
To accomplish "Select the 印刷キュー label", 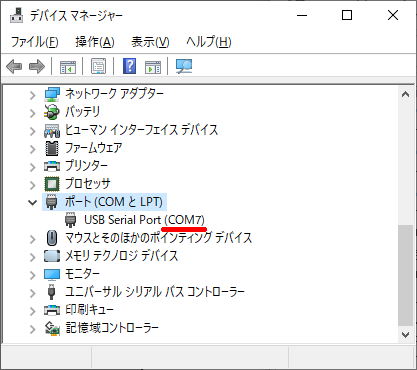I will pyautogui.click(x=89, y=310).
